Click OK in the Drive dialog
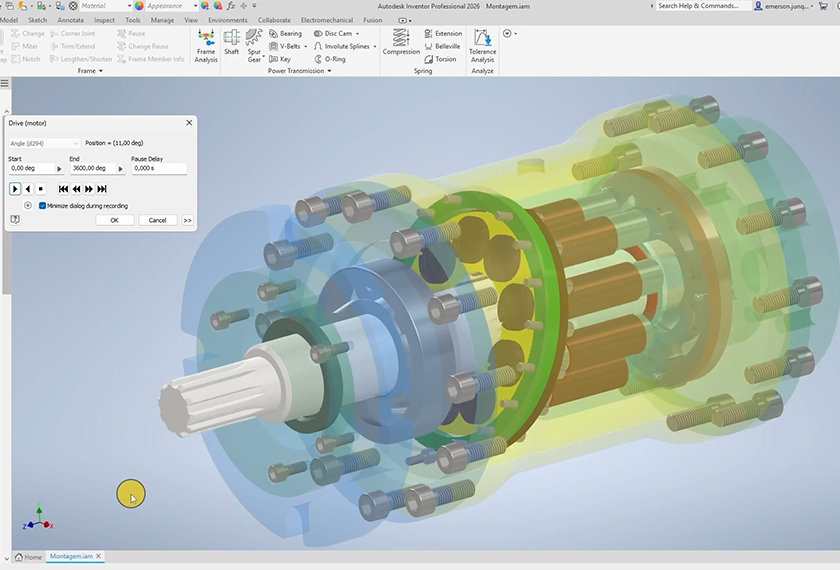 (114, 220)
